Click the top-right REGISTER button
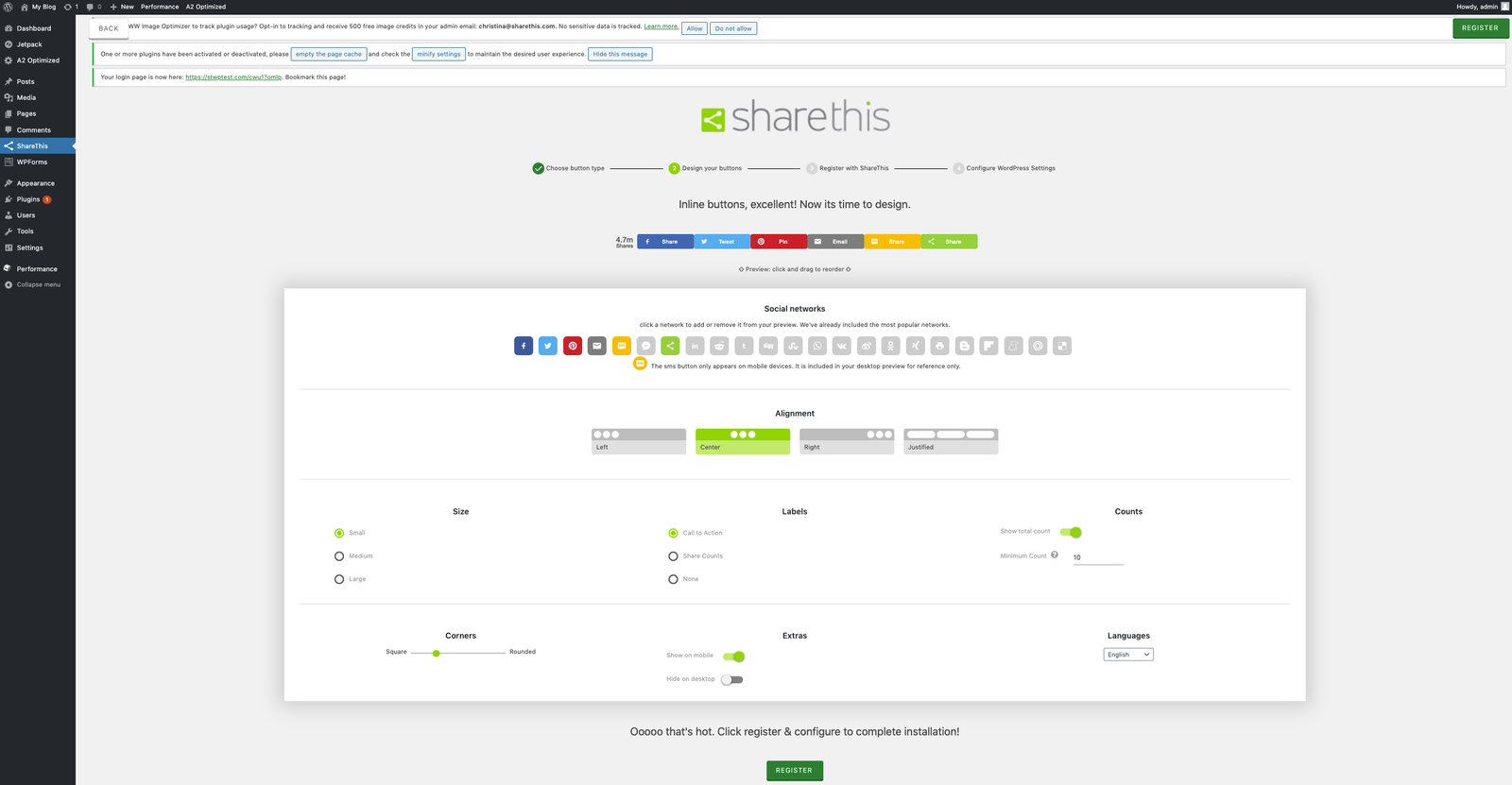Image resolution: width=1512 pixels, height=785 pixels. point(1480,28)
